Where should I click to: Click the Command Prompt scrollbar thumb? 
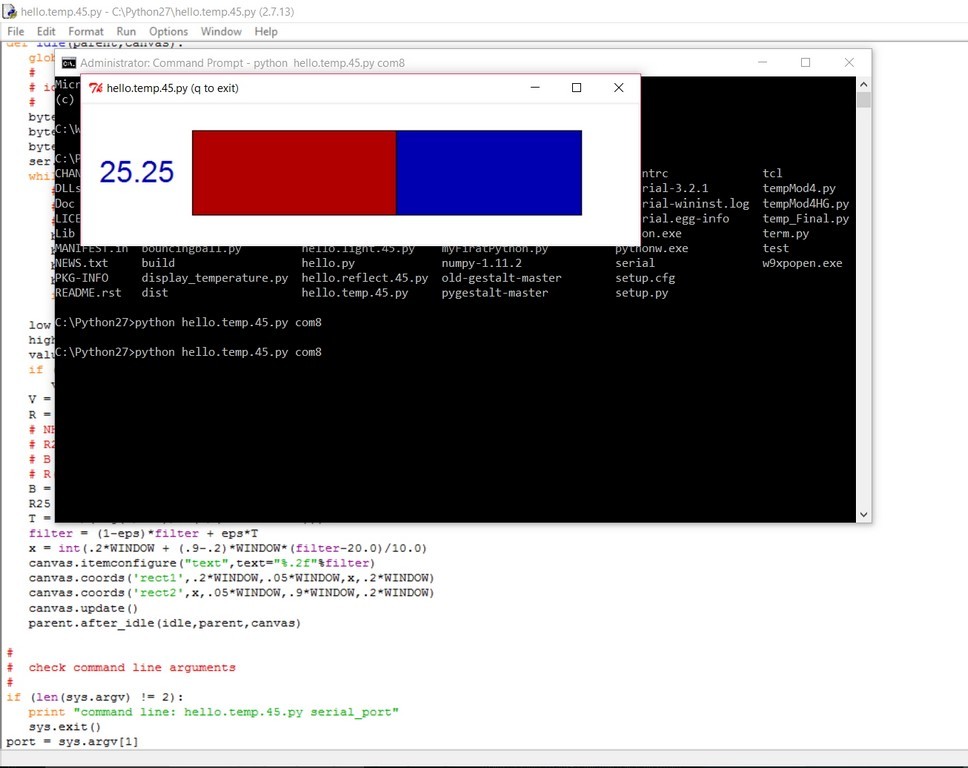click(864, 99)
